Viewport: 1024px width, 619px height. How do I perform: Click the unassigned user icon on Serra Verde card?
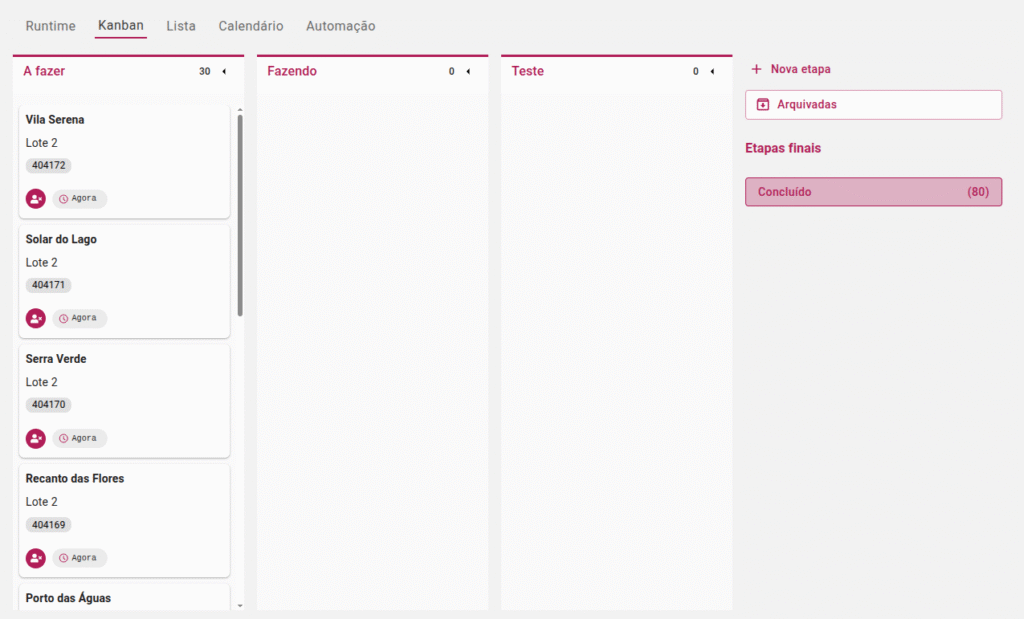(36, 438)
